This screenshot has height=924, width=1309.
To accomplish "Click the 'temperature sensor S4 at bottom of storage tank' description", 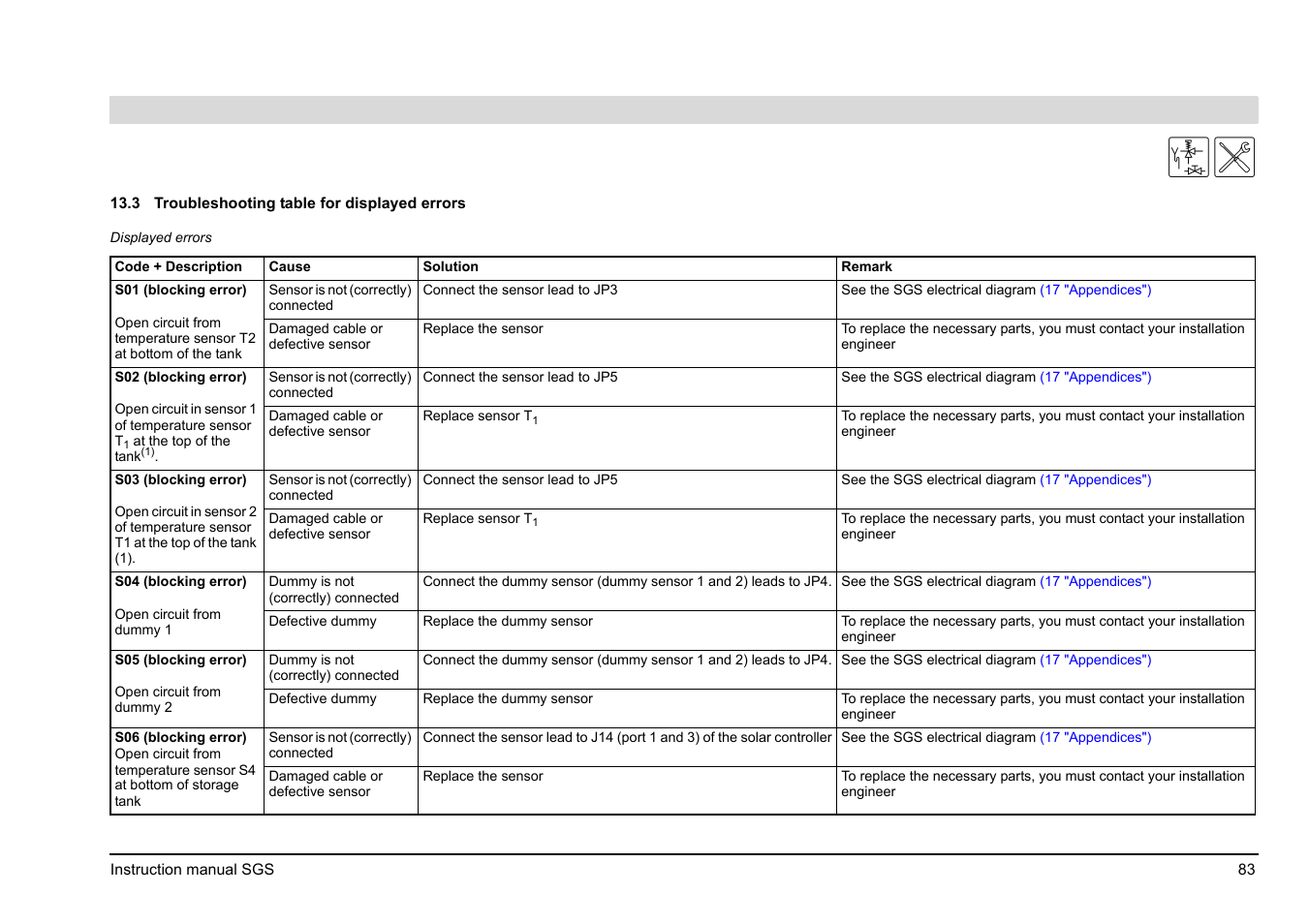I will (x=185, y=785).
